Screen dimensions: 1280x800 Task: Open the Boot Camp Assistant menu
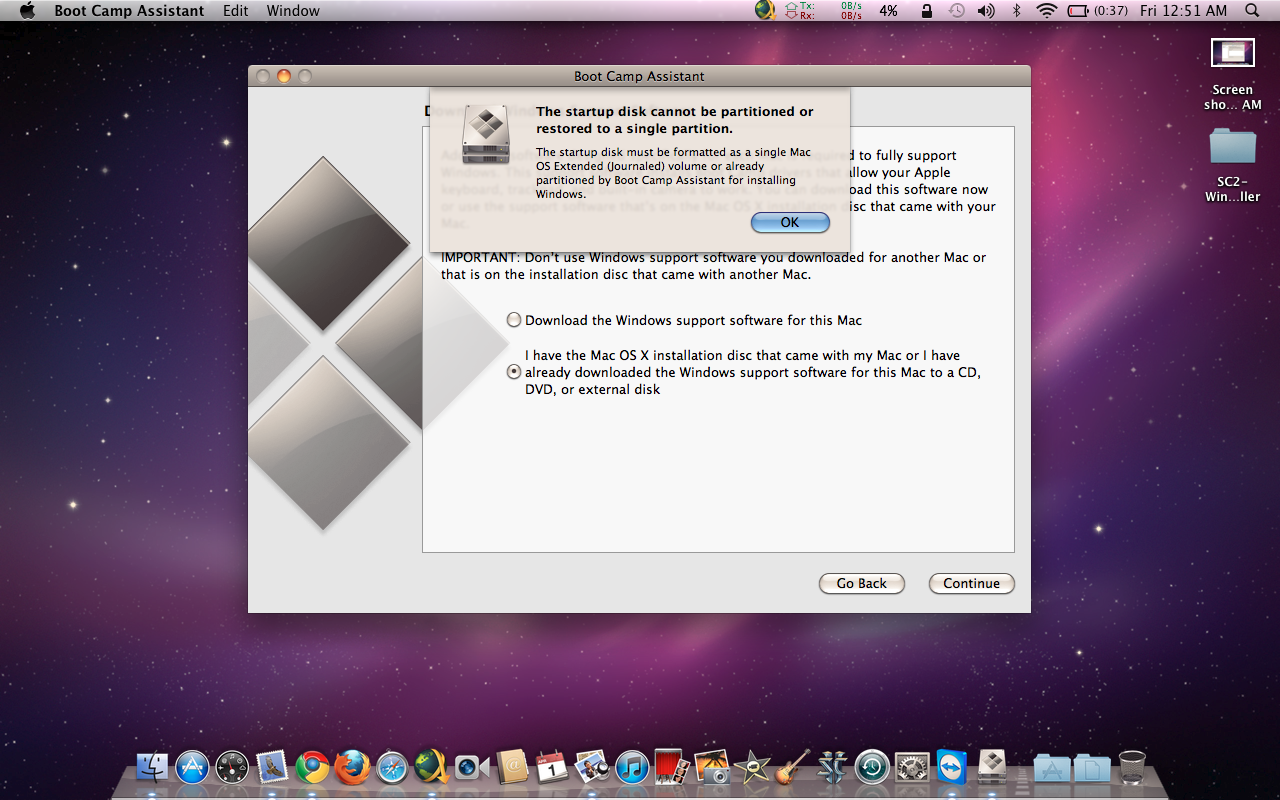click(129, 11)
